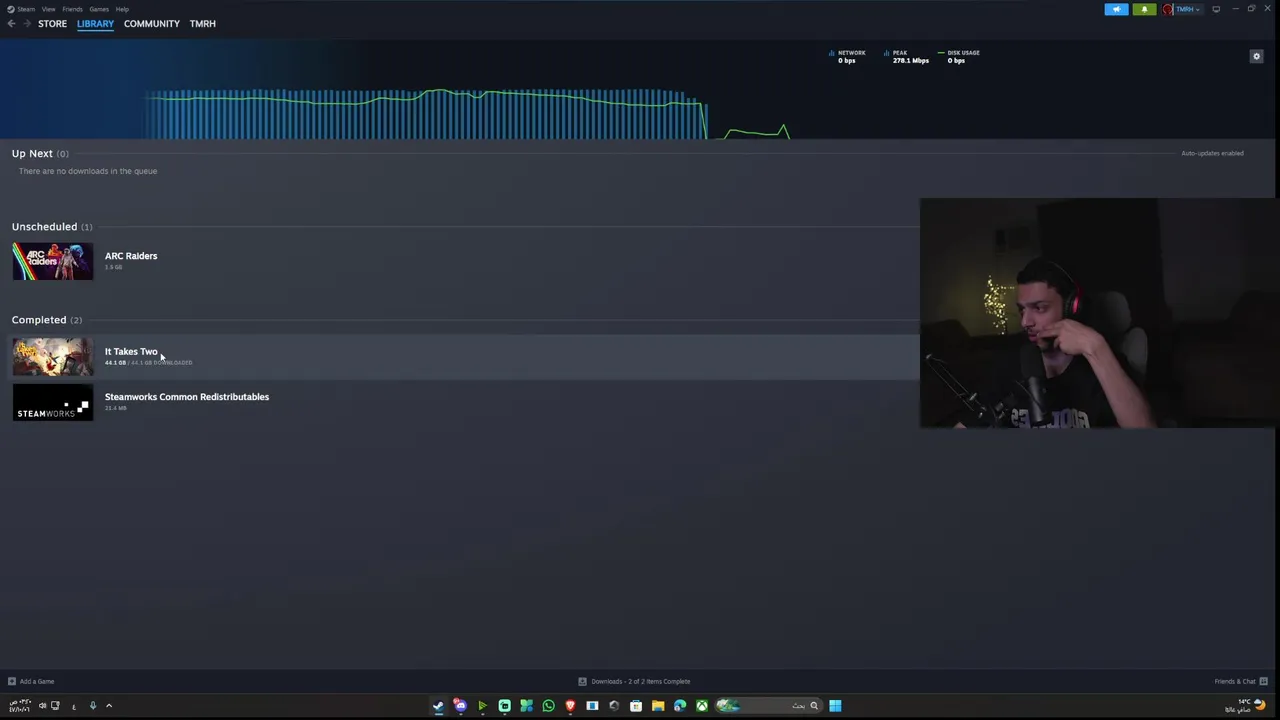This screenshot has height=720, width=1280.
Task: Open the Help menu
Action: [122, 9]
